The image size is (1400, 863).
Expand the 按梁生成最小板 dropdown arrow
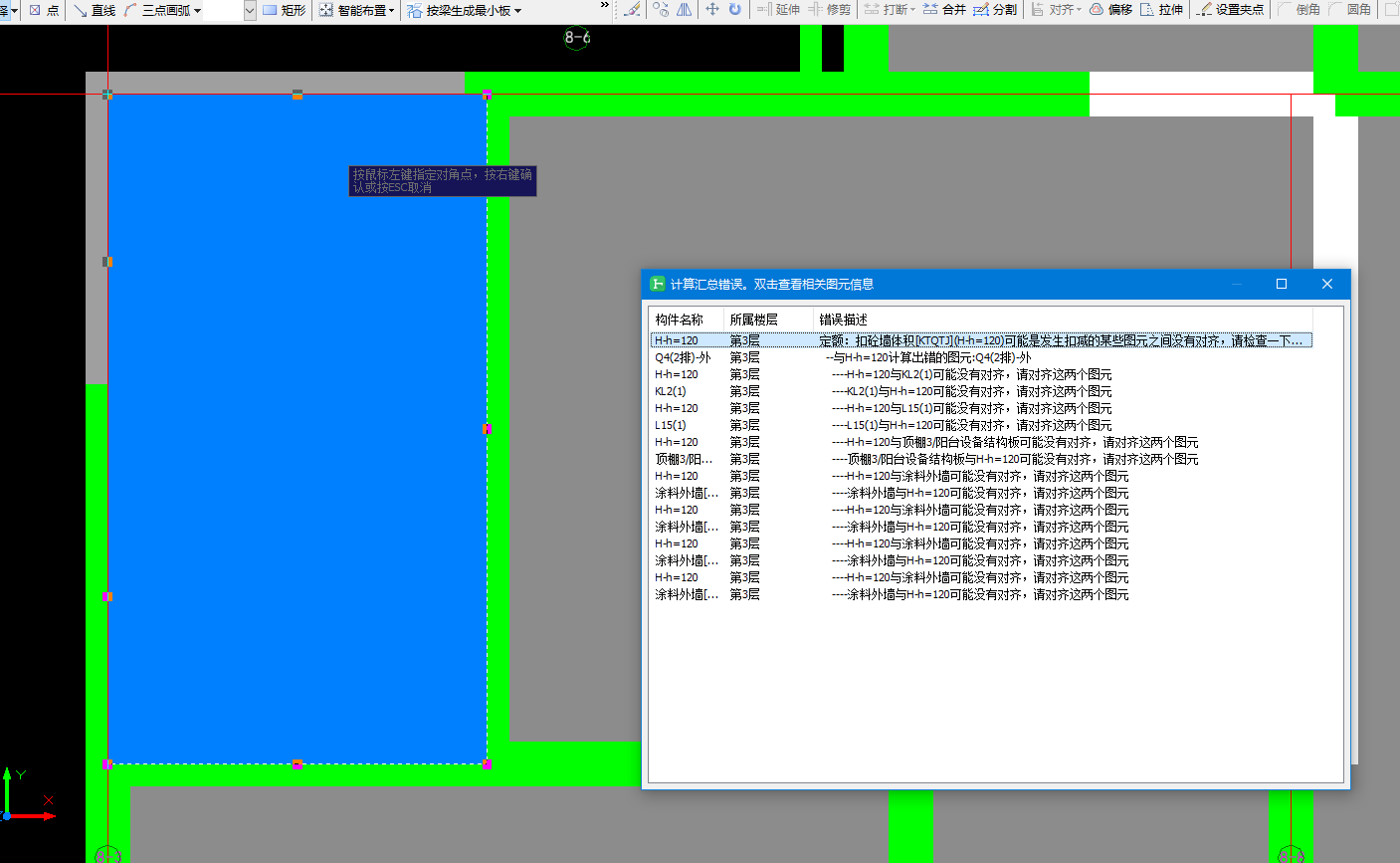517,11
